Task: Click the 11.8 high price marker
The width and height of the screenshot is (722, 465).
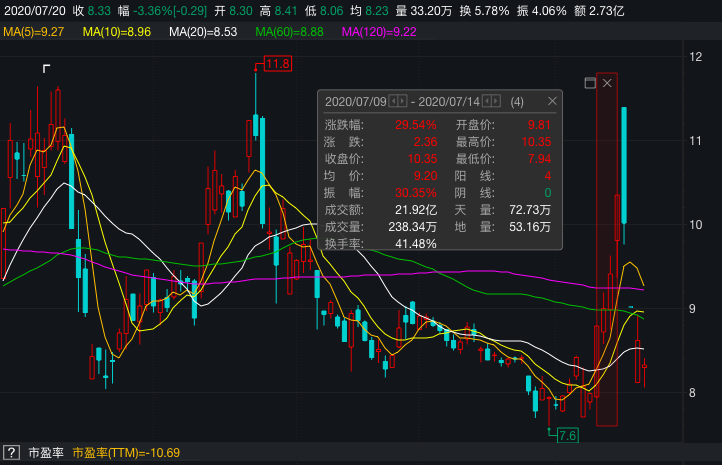Action: [x=277, y=64]
